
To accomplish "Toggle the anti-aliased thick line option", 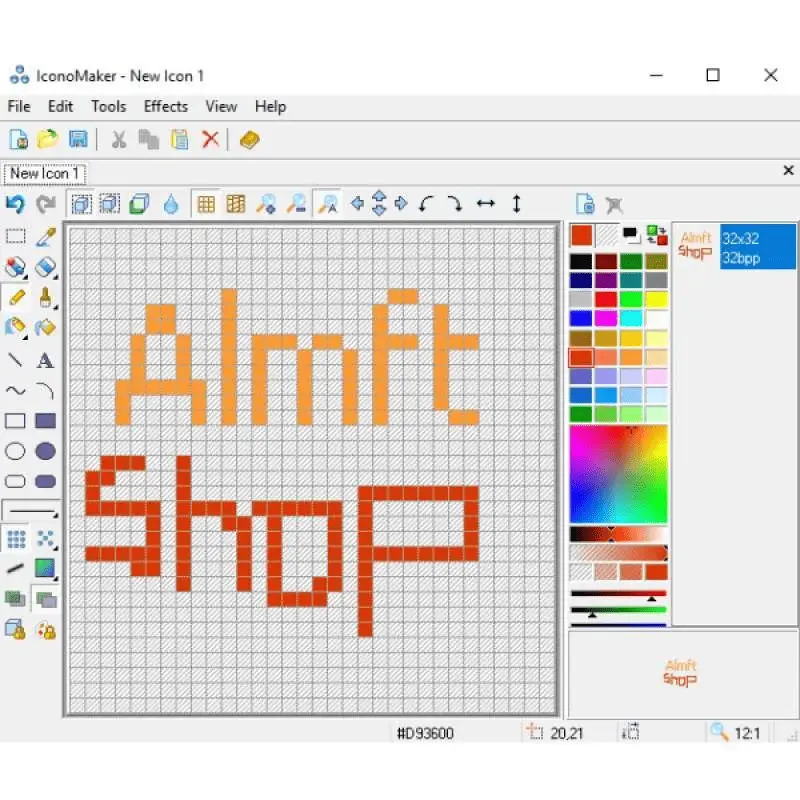I will coord(15,568).
